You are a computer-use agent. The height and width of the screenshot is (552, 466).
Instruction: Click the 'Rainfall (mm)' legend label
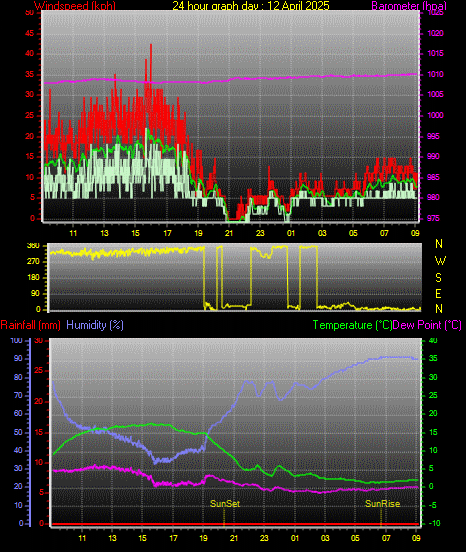coord(30,325)
